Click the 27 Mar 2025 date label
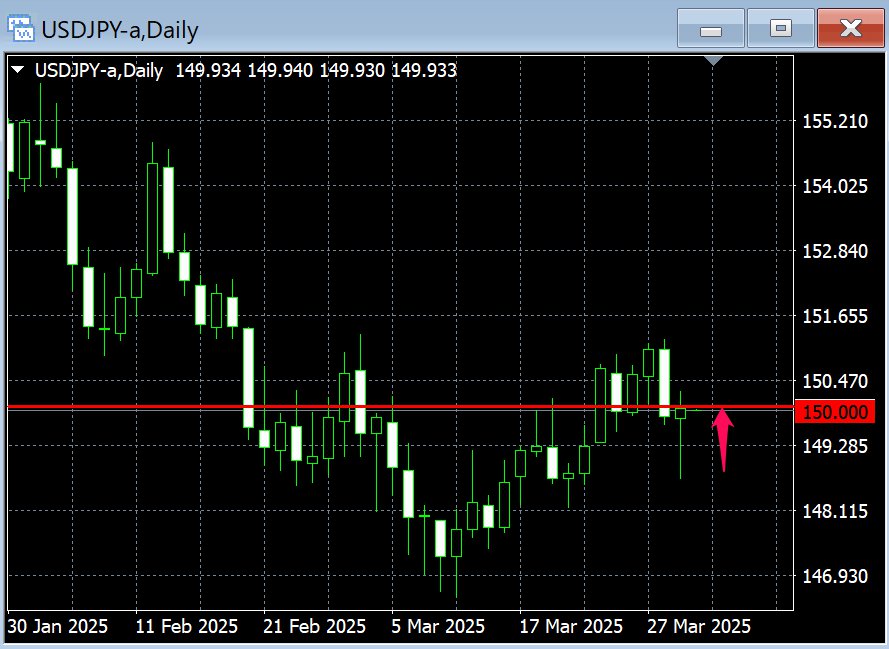Image resolution: width=889 pixels, height=649 pixels. [x=698, y=626]
